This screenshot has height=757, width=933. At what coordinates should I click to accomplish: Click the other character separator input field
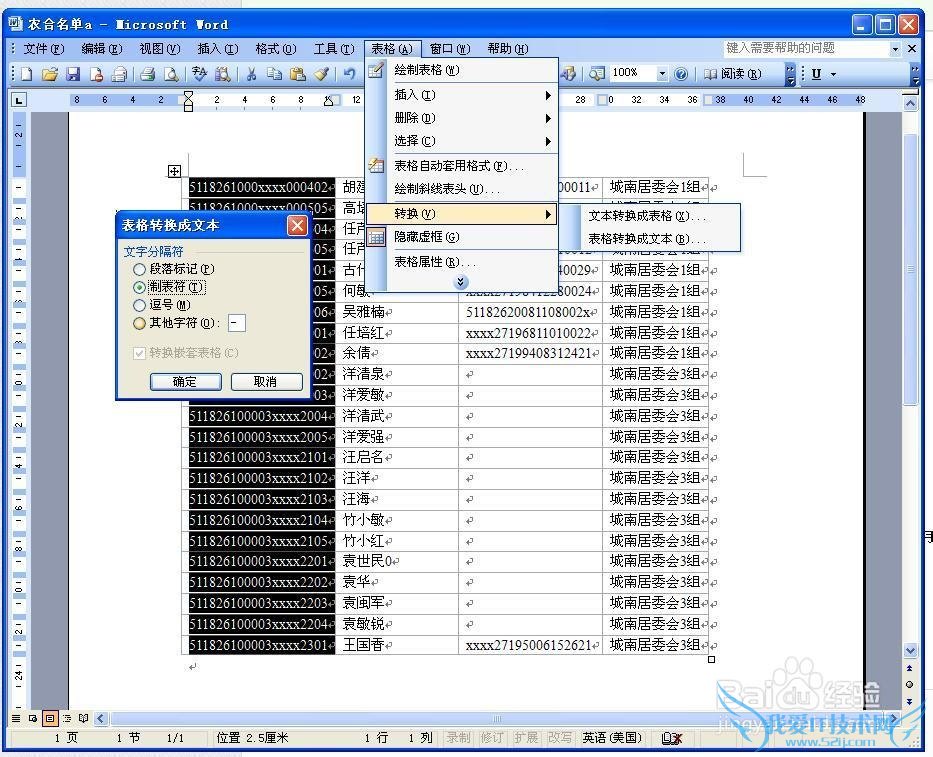(x=237, y=323)
